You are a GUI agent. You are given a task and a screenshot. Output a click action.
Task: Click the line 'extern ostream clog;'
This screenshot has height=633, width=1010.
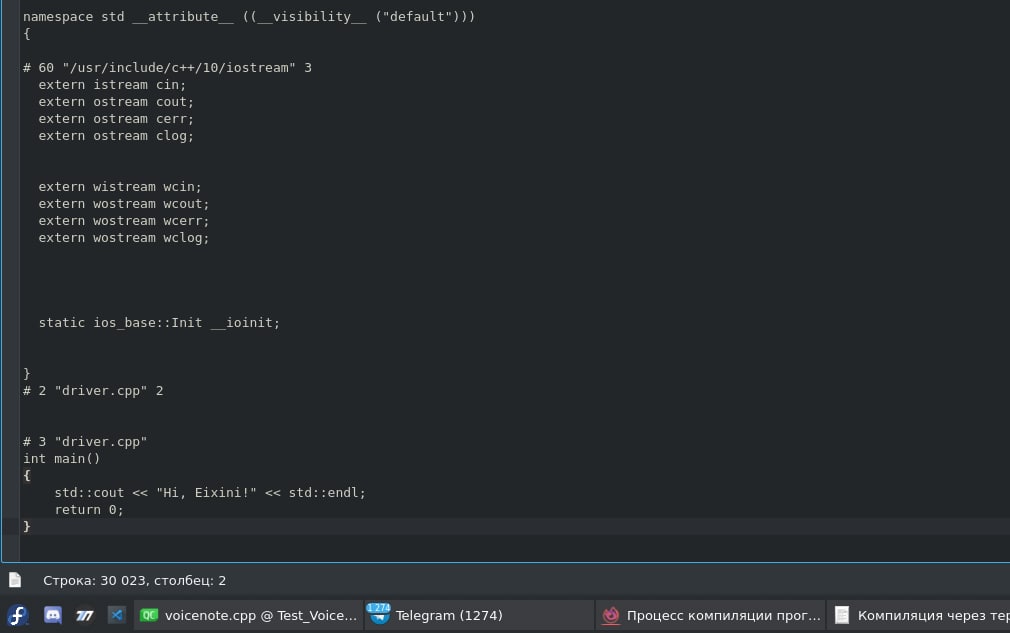click(x=116, y=136)
